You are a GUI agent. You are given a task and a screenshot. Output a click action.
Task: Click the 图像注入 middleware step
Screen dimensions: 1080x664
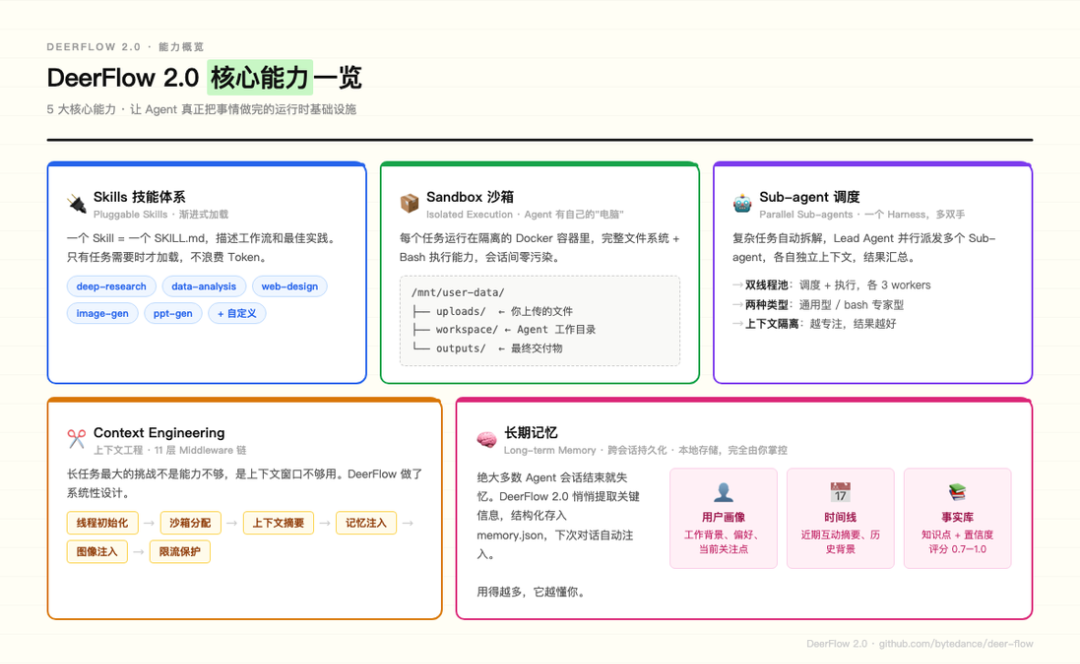(x=97, y=552)
